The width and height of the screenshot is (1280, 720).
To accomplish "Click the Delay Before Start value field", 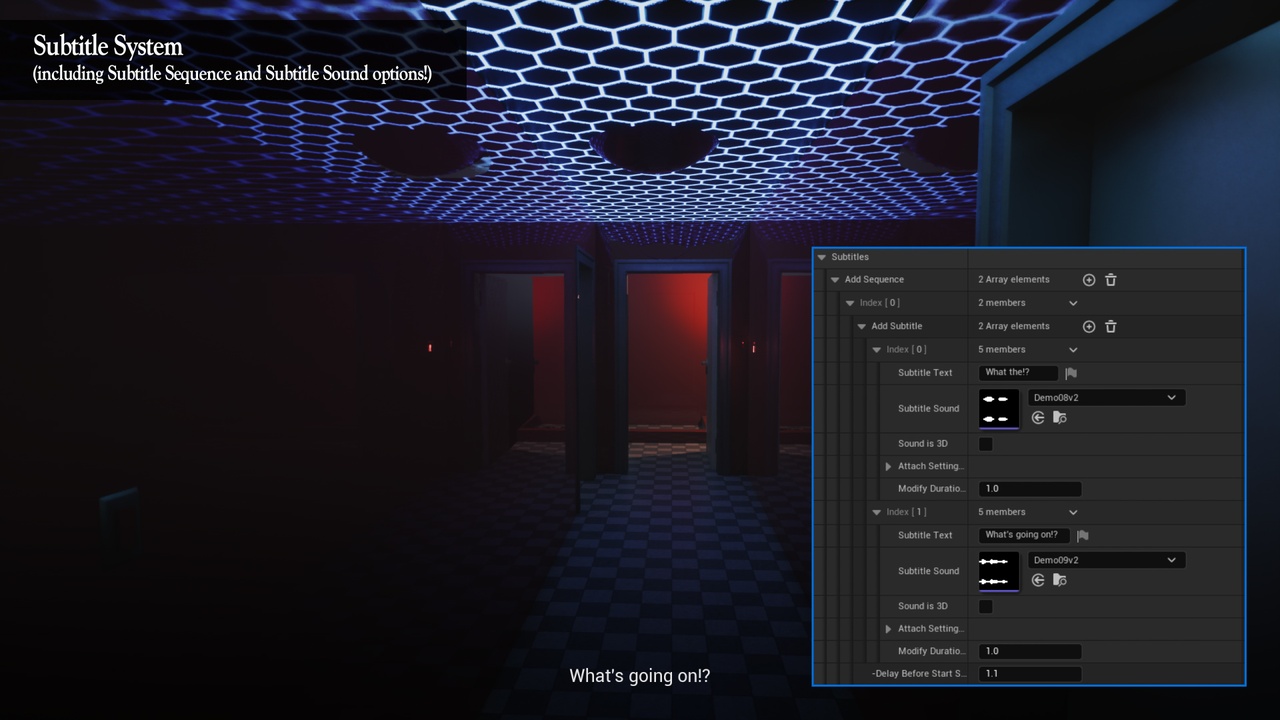I will pyautogui.click(x=1029, y=674).
